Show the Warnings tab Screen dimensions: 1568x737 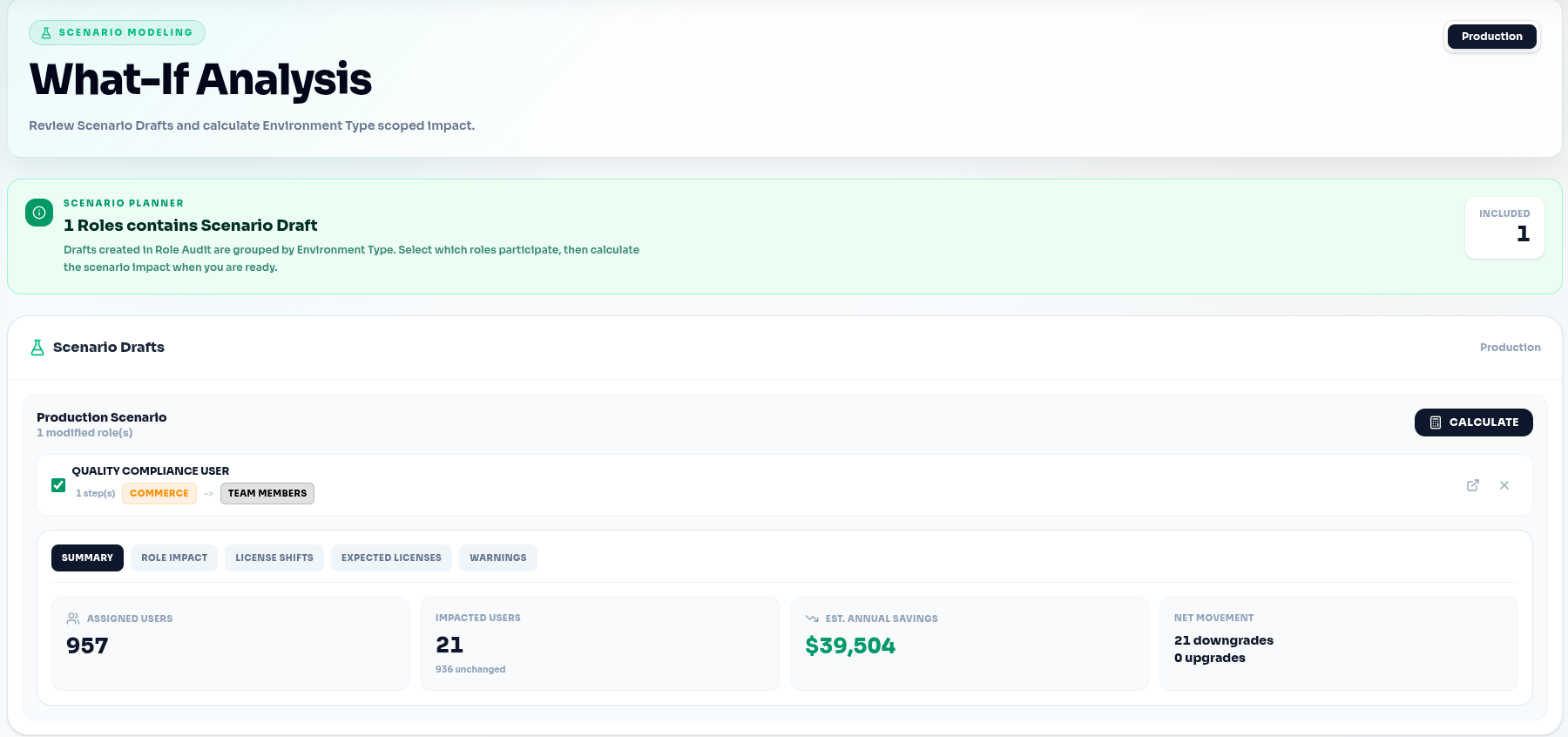[498, 558]
